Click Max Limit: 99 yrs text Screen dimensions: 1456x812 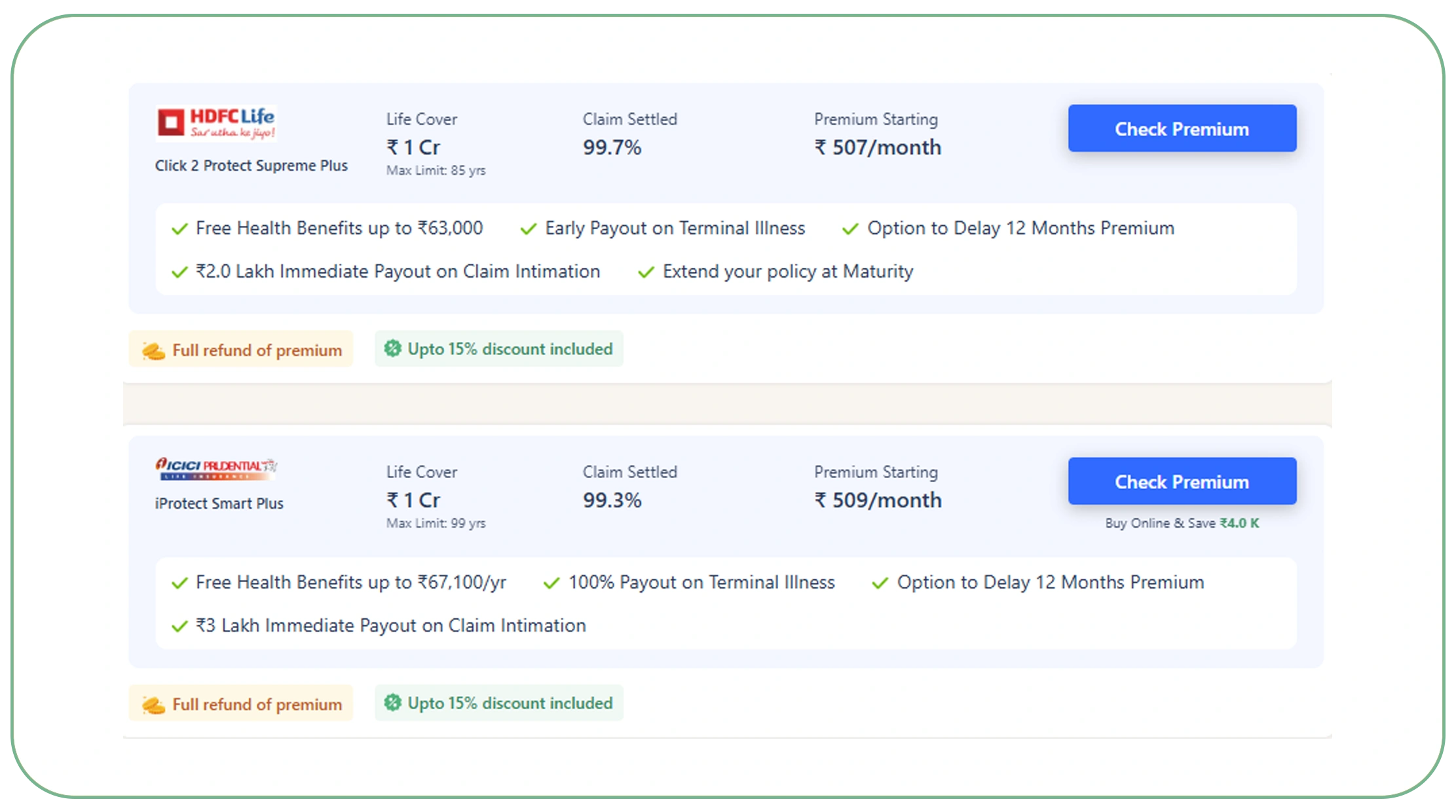click(436, 523)
